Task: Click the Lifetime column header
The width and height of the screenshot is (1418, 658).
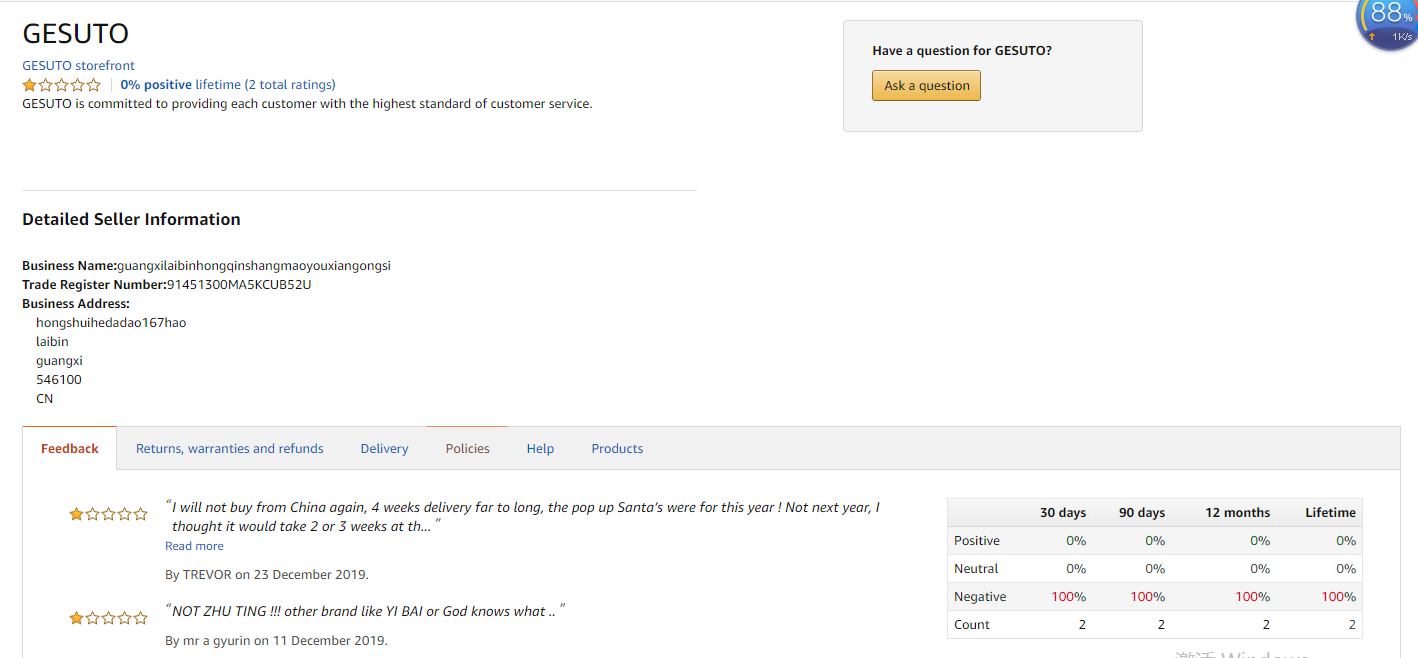Action: (1330, 513)
